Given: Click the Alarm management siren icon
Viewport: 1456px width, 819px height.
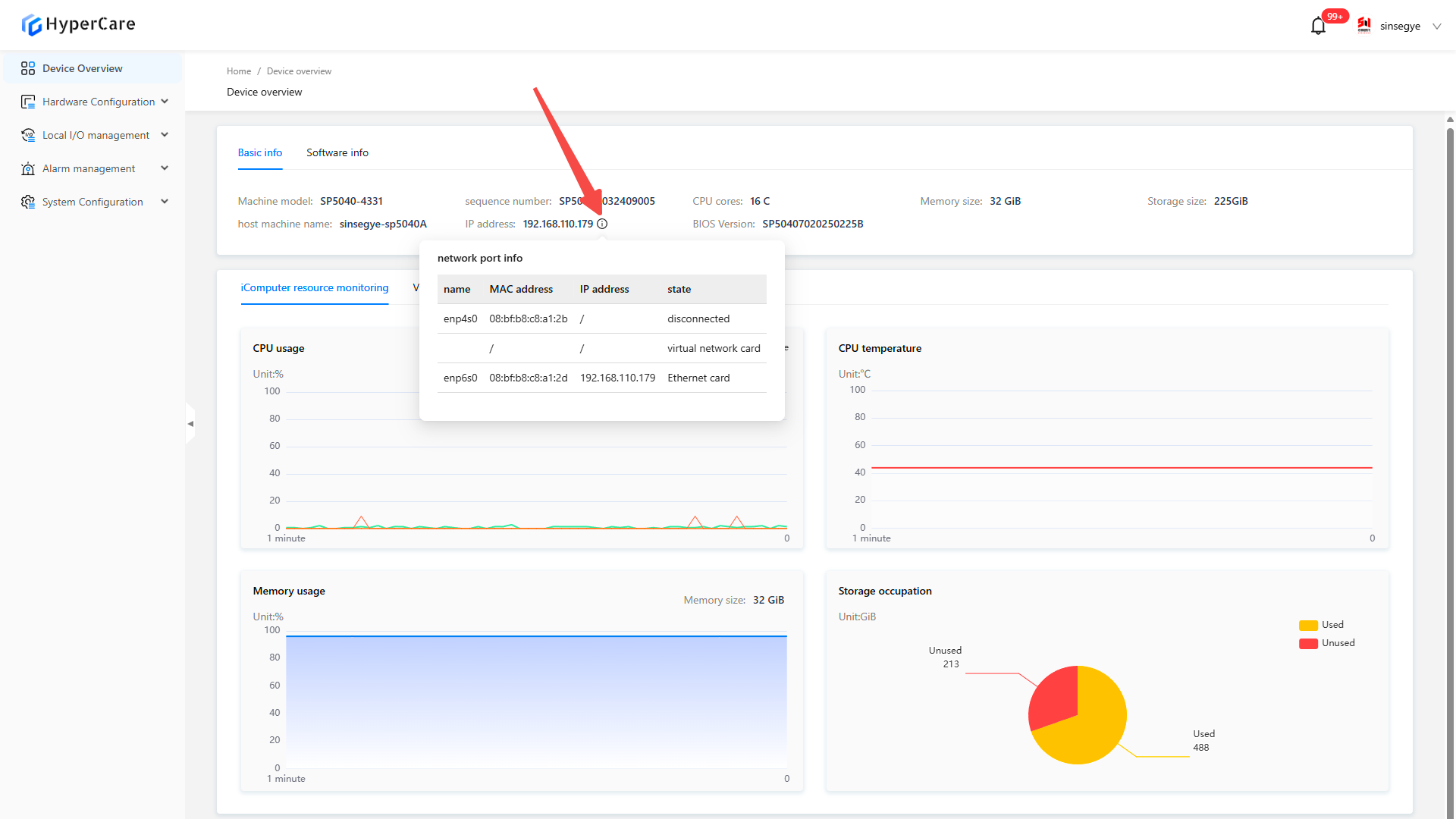Looking at the screenshot, I should point(28,168).
